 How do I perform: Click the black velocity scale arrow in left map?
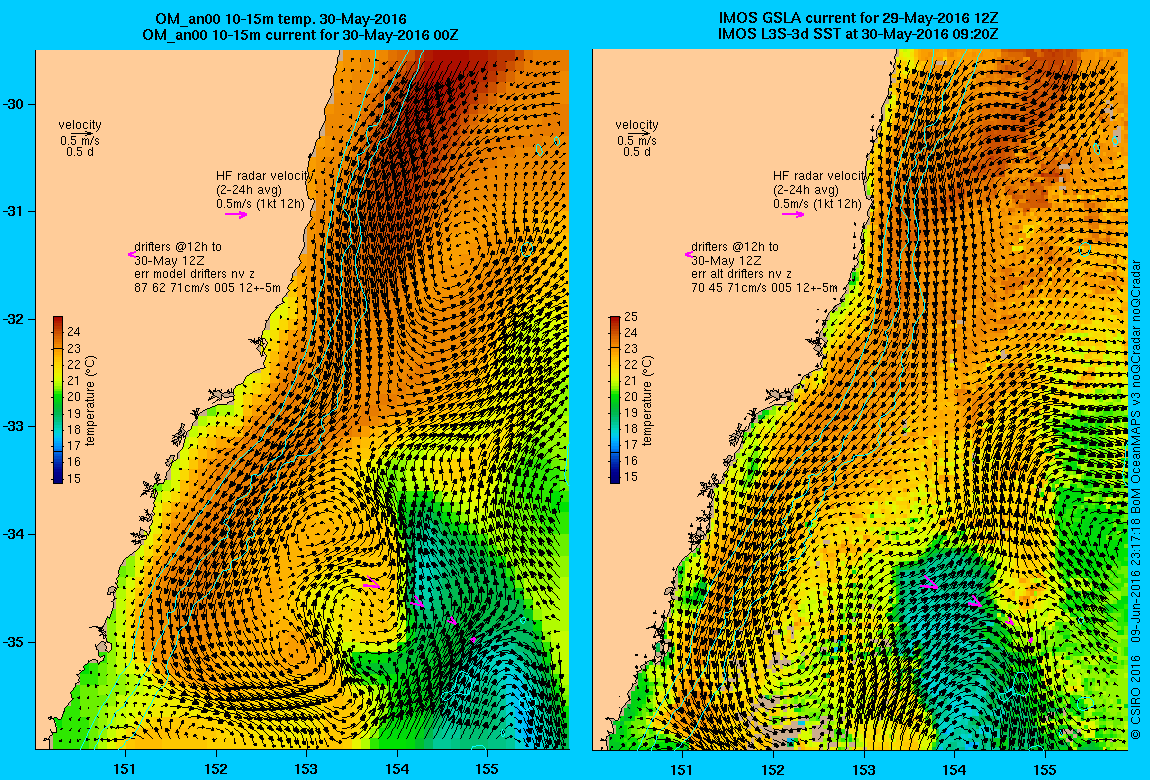[84, 133]
